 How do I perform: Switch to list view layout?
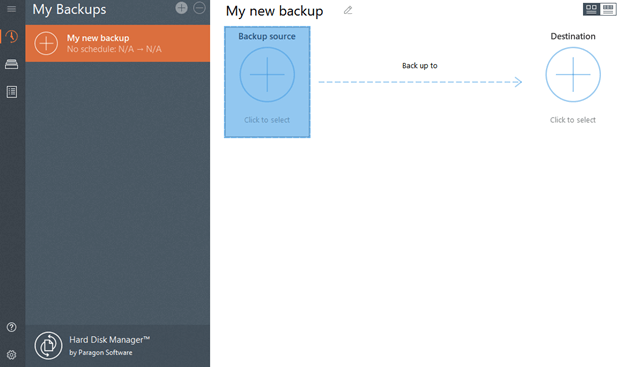coord(608,9)
